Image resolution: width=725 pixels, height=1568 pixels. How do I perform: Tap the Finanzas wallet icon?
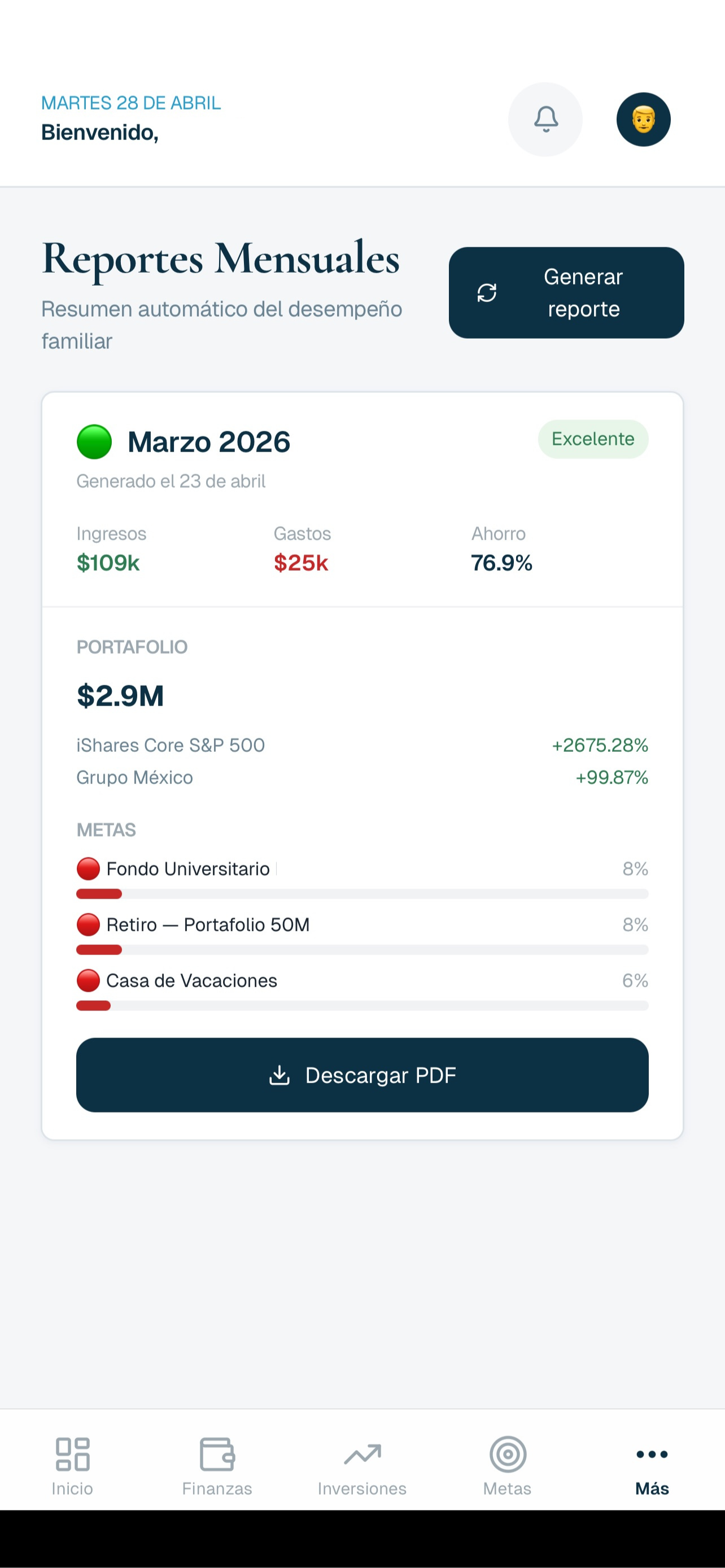tap(217, 1454)
